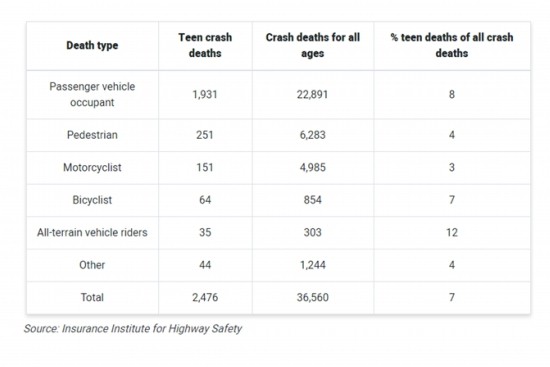The image size is (550, 367).
Task: Click the 12 percent cell for ATV riders
Action: click(452, 232)
